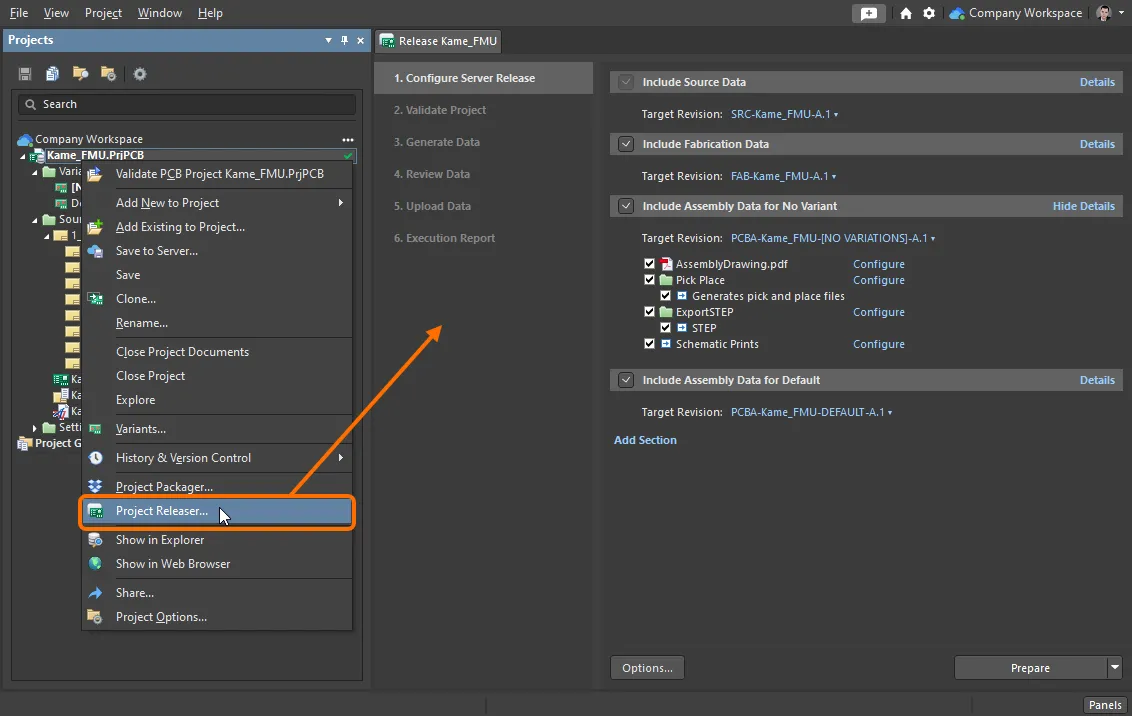Screen dimensions: 1132x716
Task: Click the Projects panel Search field
Action: pos(187,105)
